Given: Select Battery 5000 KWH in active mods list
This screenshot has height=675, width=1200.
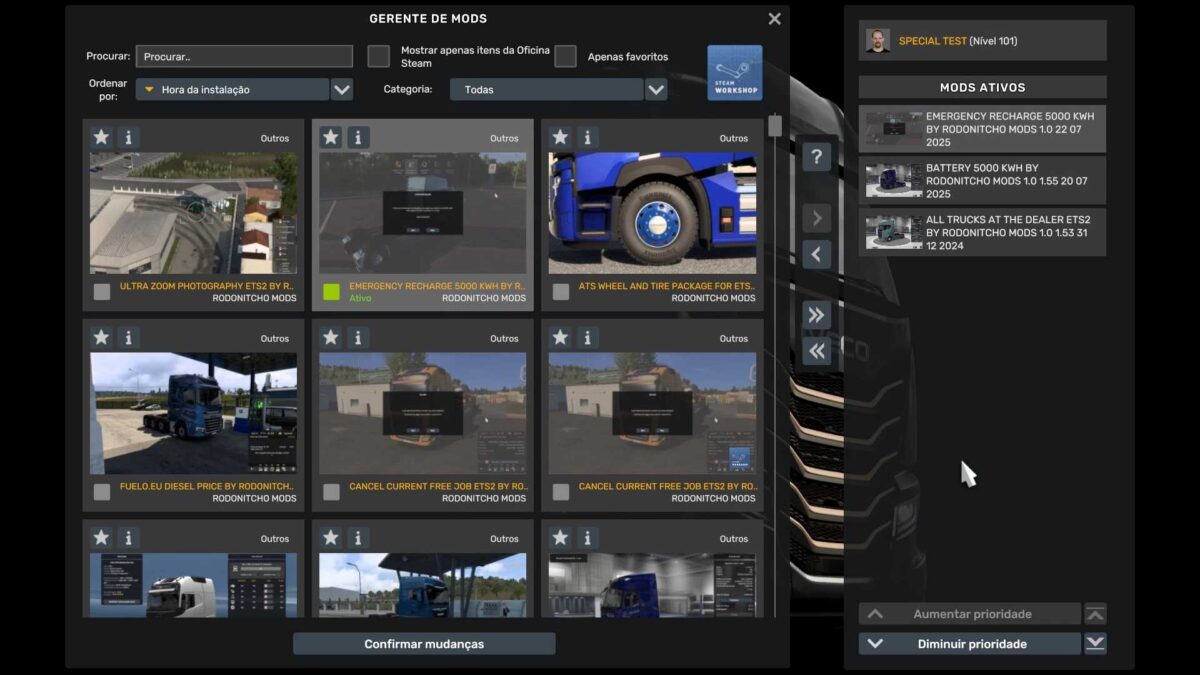Looking at the screenshot, I should [982, 181].
